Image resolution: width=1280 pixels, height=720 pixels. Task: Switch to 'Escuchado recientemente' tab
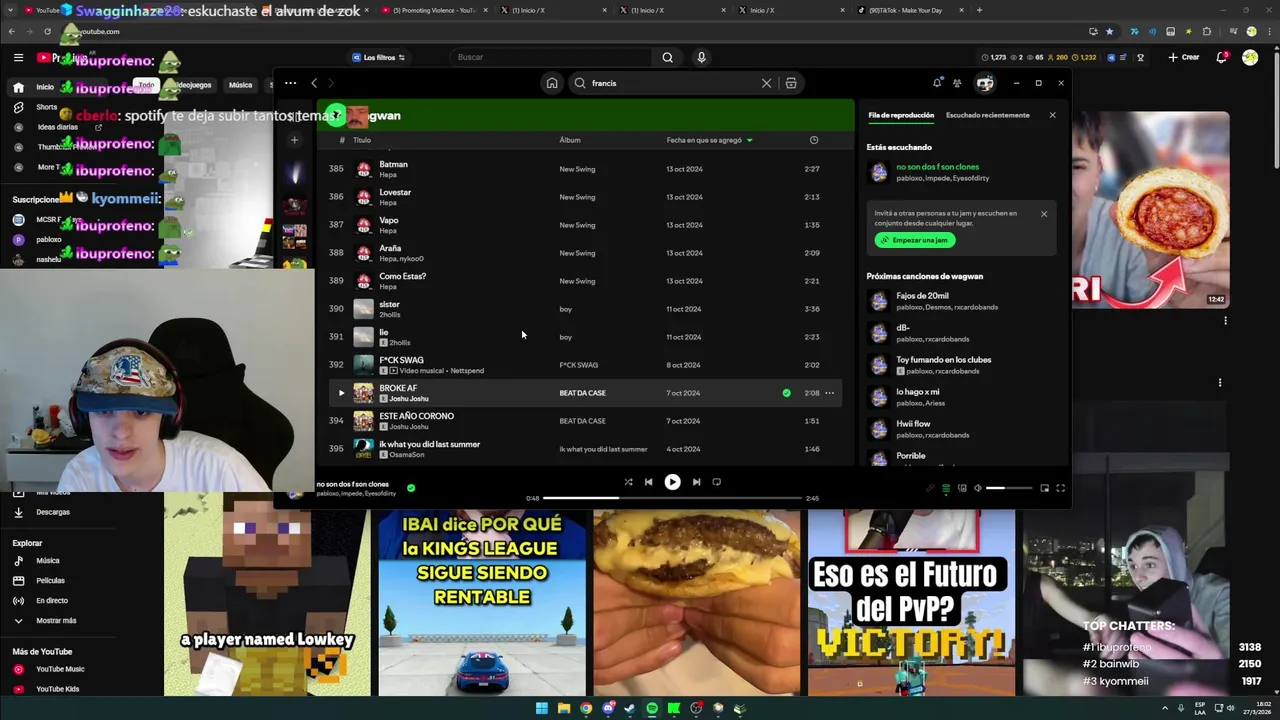pos(987,115)
